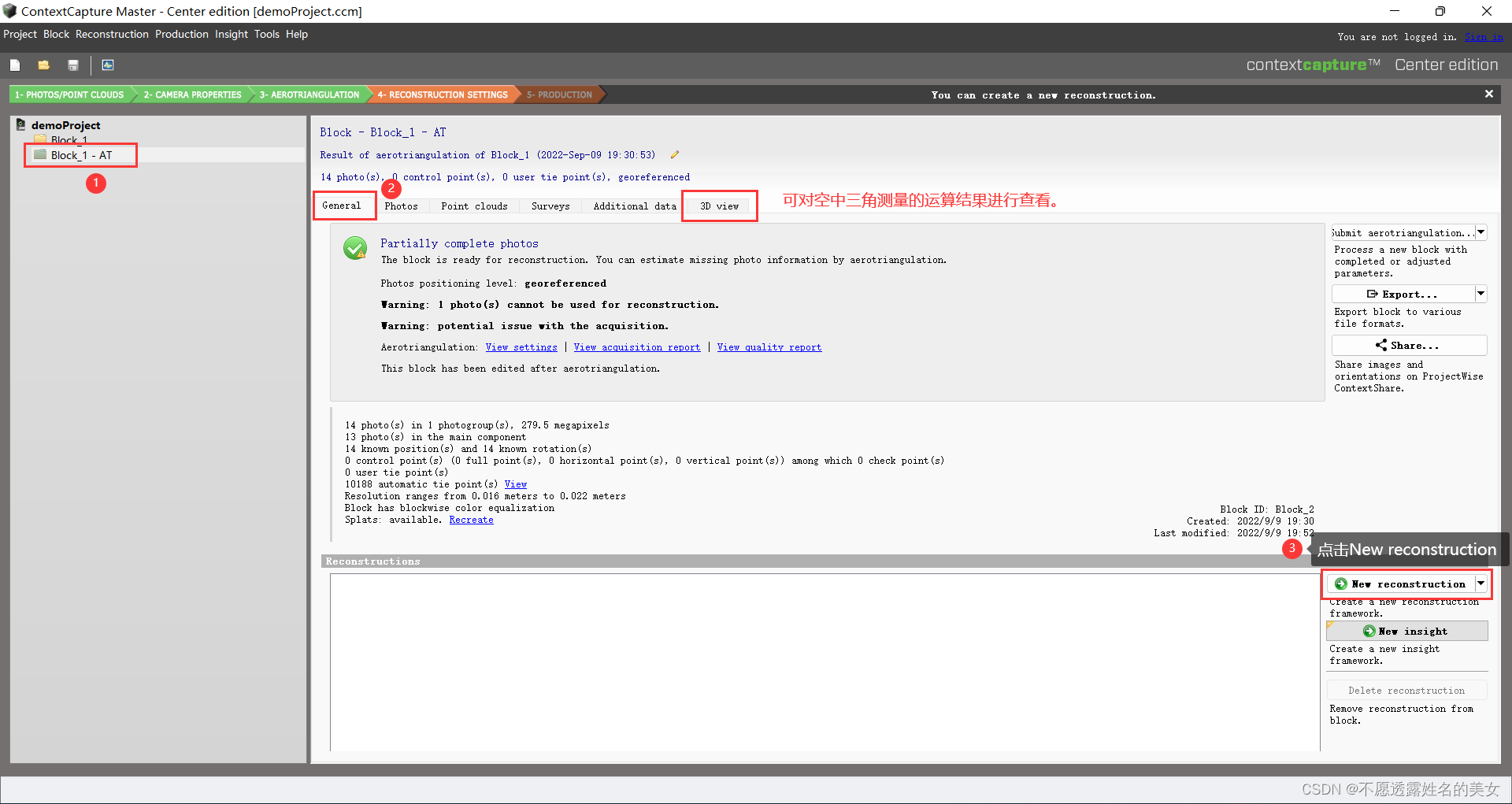Expand the New reconstruction dropdown arrow

pos(1481,584)
